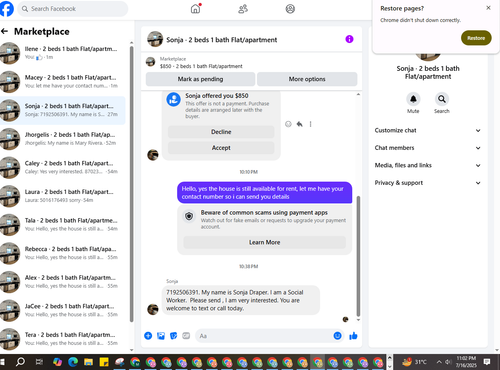
Task: Click Sonja's avatar in chat header
Action: coord(155,39)
